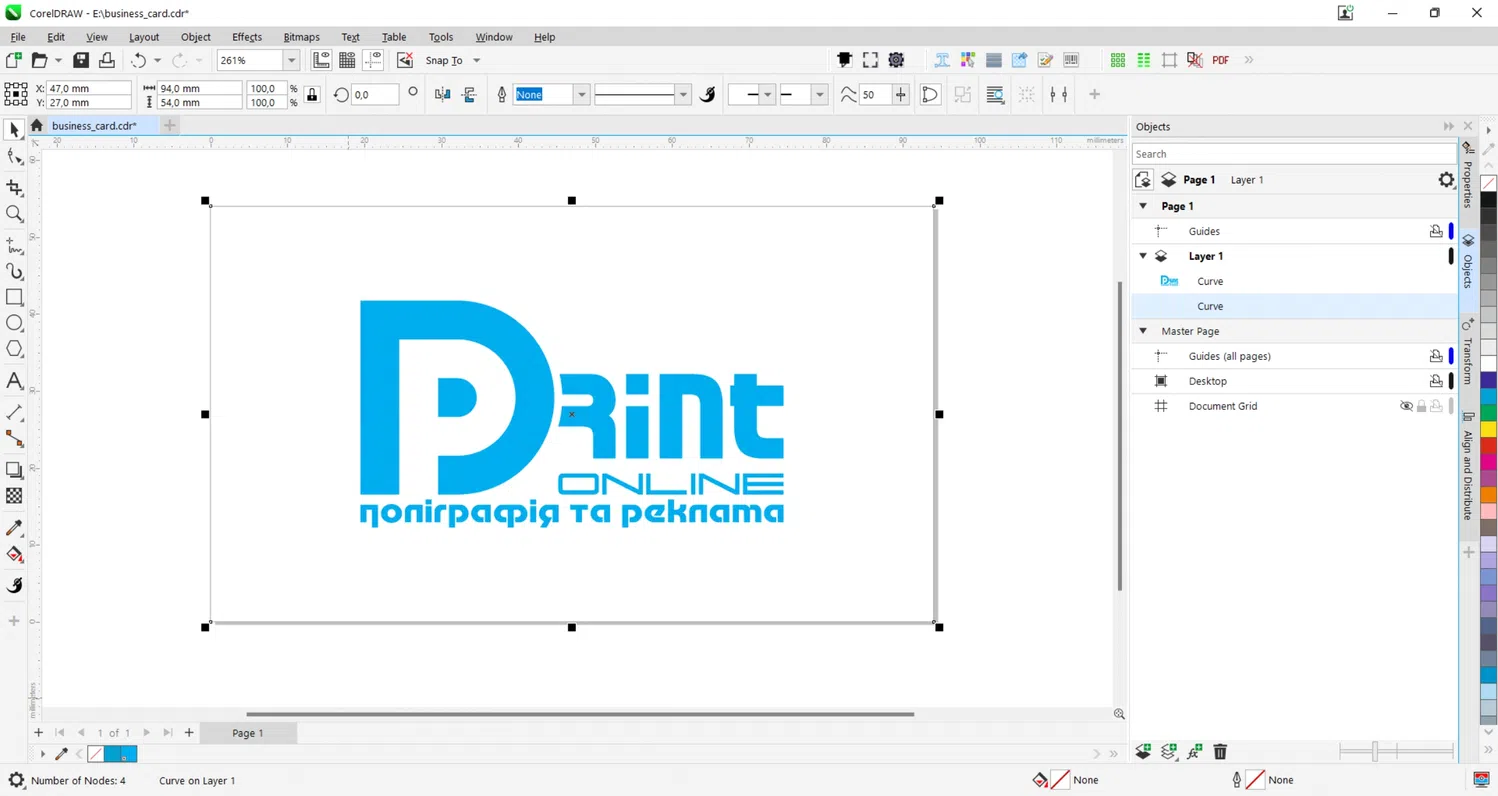This screenshot has height=796, width=1498.
Task: Click the Publish to PDF icon
Action: [x=1221, y=60]
